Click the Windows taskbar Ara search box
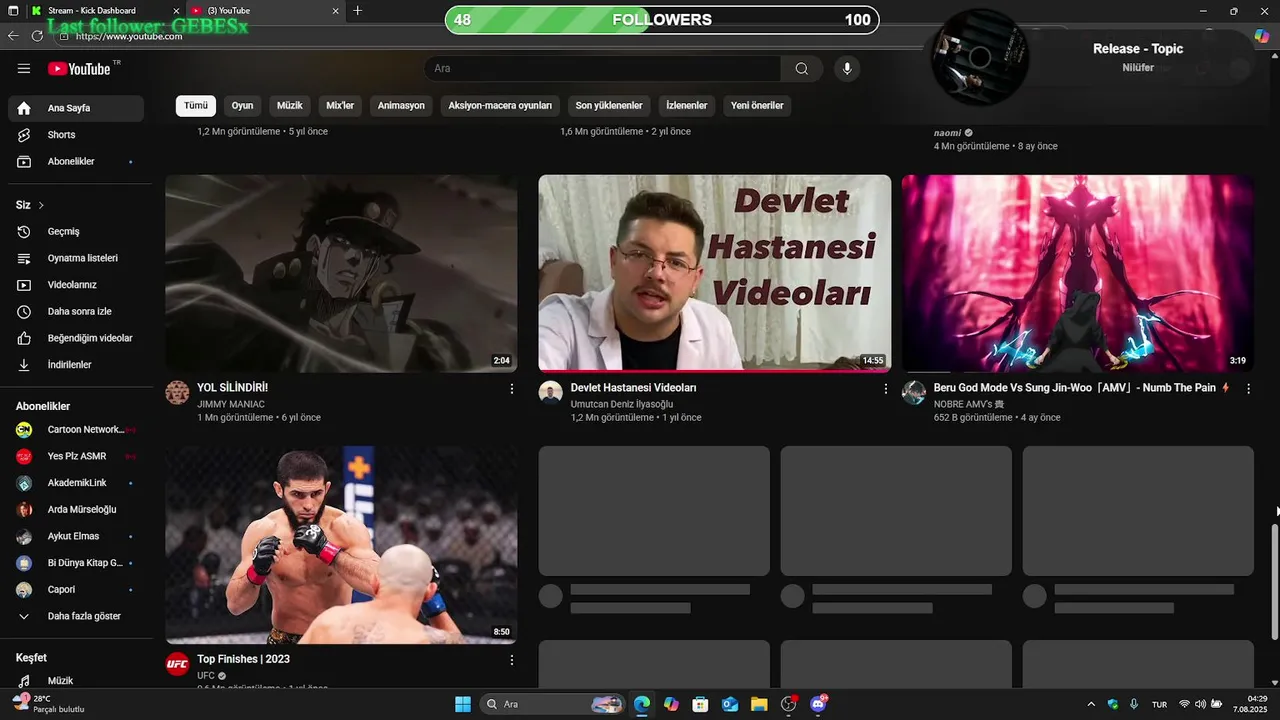 tap(552, 704)
